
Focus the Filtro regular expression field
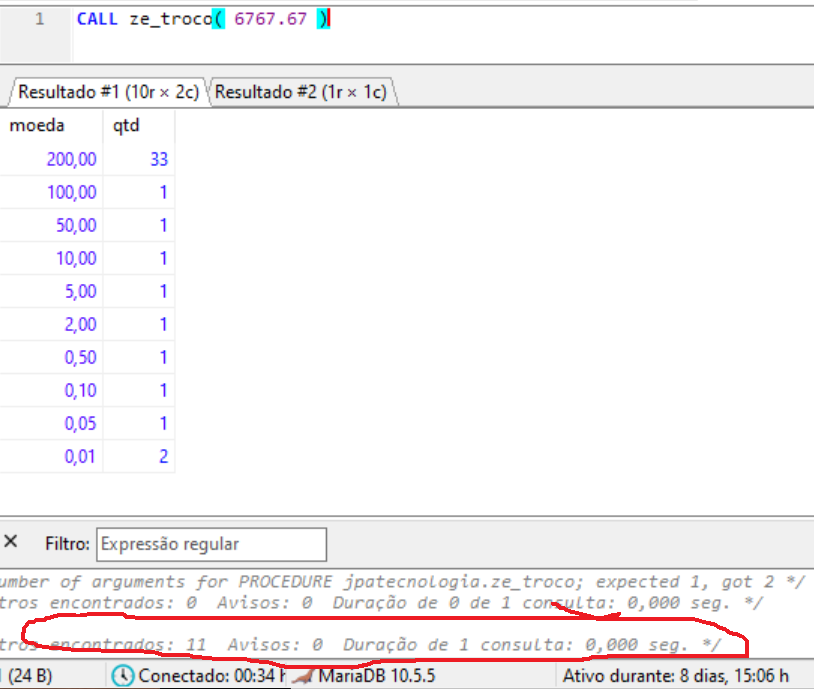click(x=211, y=544)
